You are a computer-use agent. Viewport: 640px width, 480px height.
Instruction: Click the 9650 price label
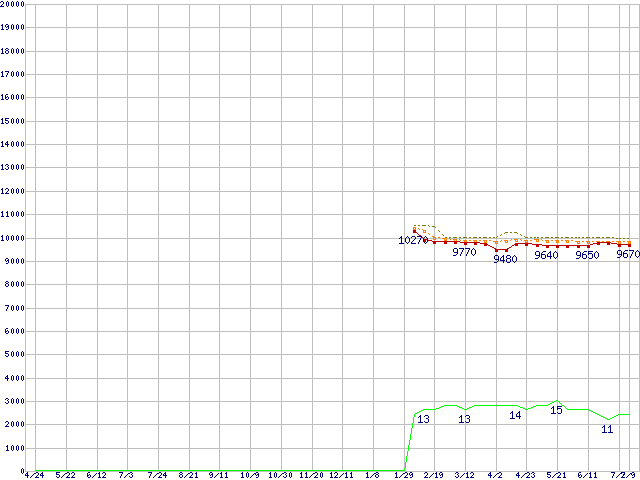click(587, 255)
